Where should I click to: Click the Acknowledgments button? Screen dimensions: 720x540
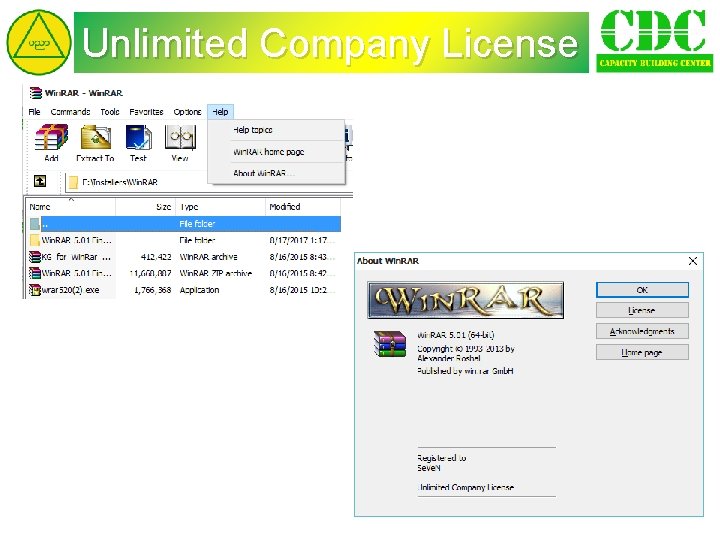click(x=642, y=332)
